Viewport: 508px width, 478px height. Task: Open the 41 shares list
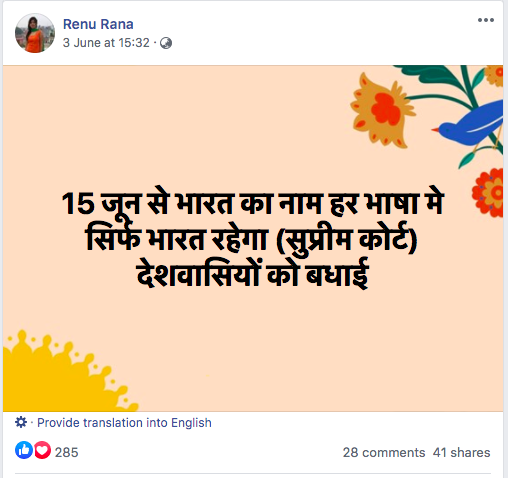[461, 452]
